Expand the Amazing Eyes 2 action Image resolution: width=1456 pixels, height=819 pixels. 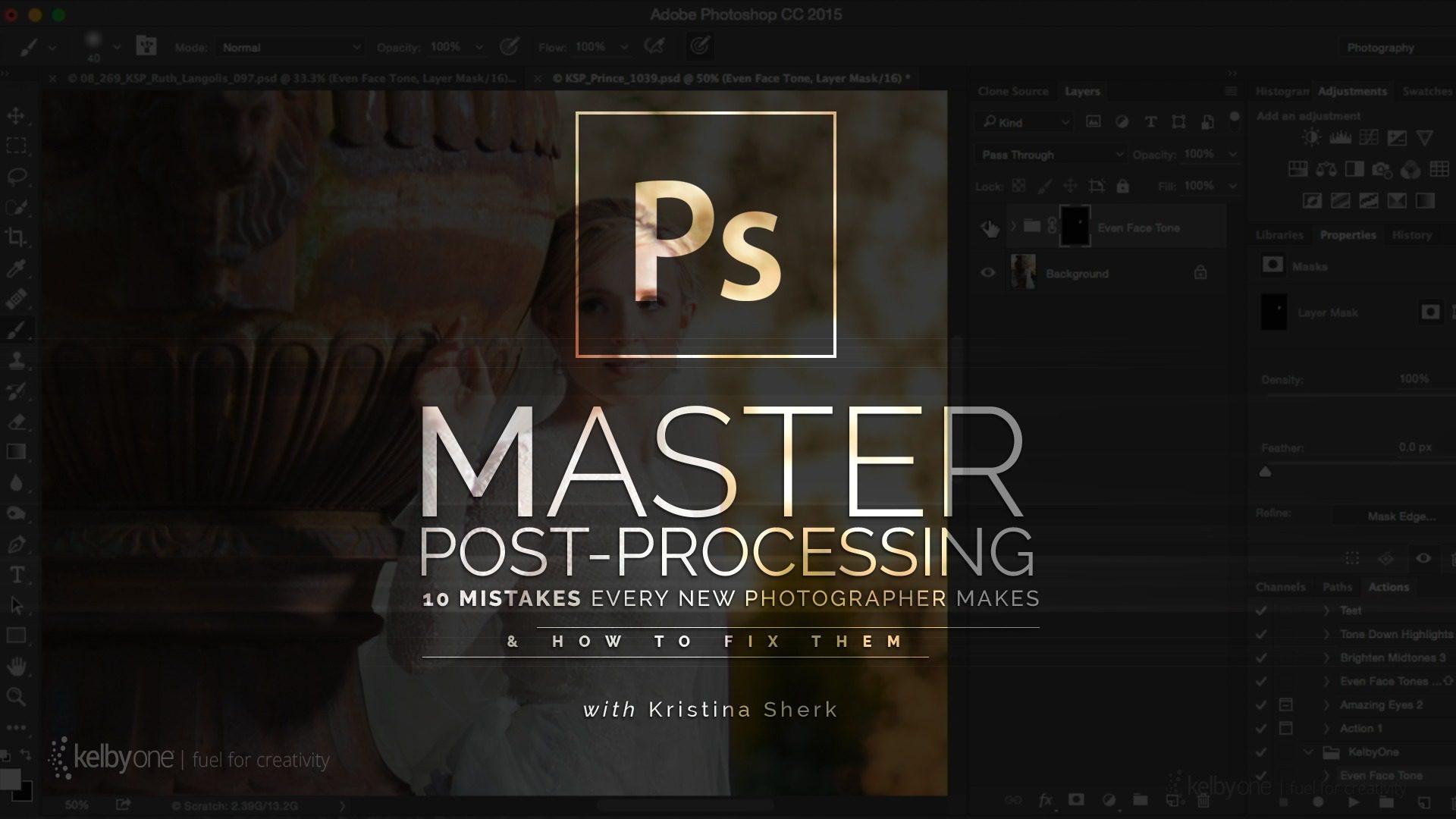click(x=1326, y=704)
